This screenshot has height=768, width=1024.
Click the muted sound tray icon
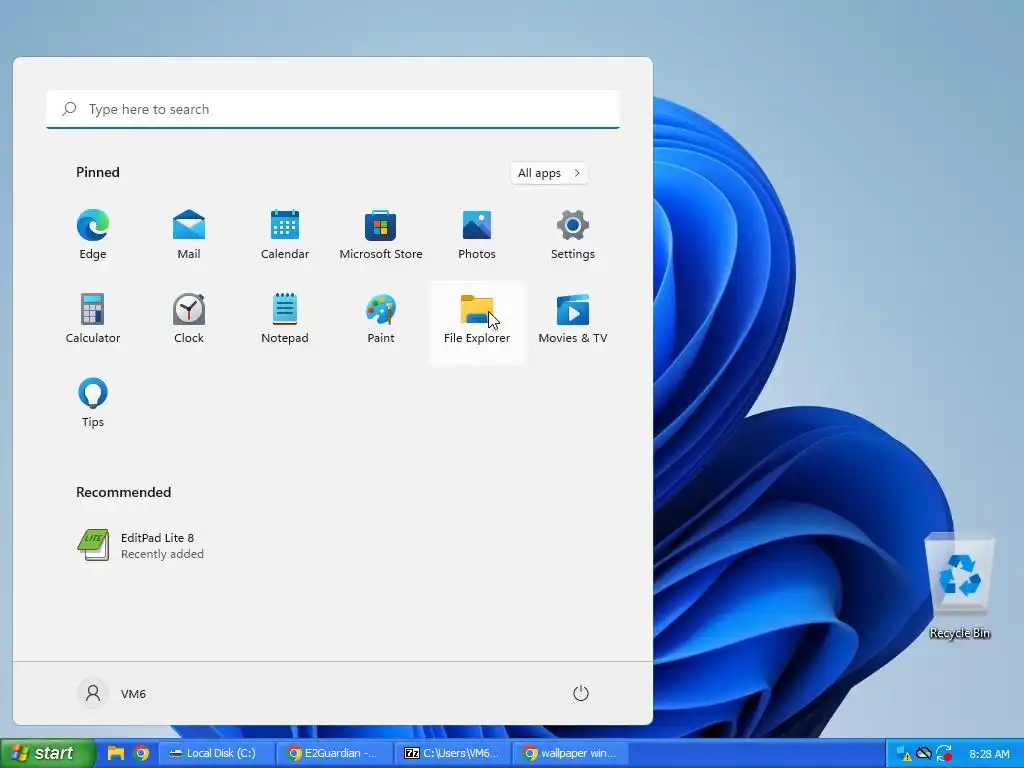pos(923,753)
